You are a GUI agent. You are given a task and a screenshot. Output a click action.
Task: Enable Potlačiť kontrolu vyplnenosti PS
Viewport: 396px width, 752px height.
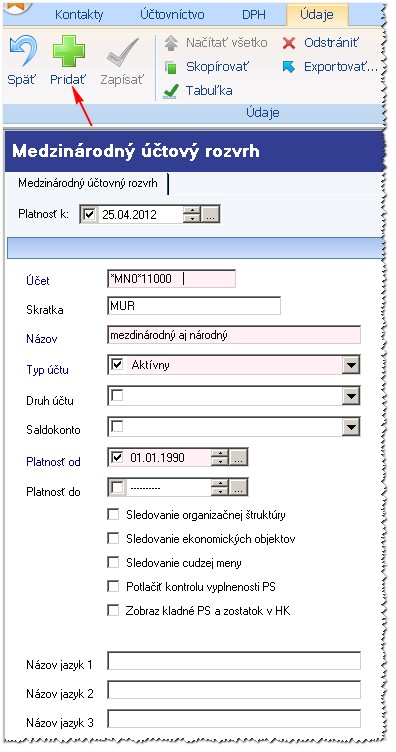click(x=113, y=586)
